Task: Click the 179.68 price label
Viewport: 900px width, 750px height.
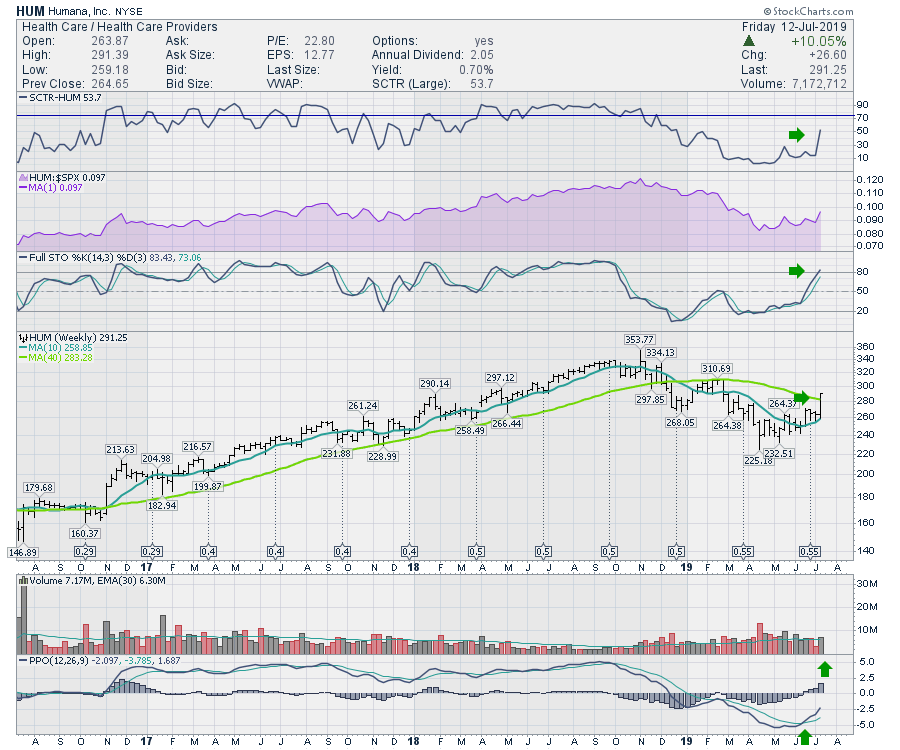Action: (x=38, y=488)
